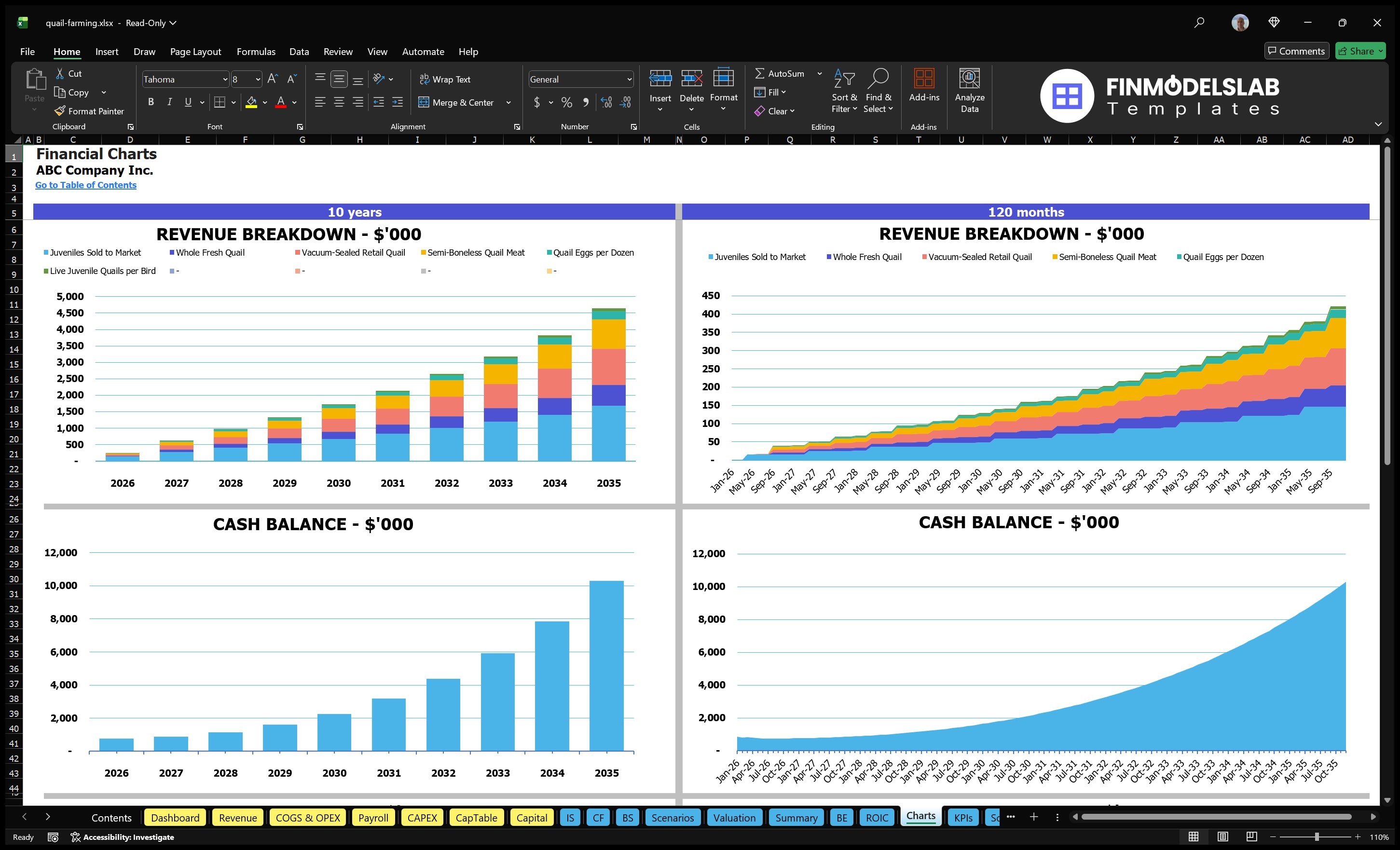The height and width of the screenshot is (850, 1400).
Task: Switch to the Formulas ribbon tab
Action: pos(256,52)
